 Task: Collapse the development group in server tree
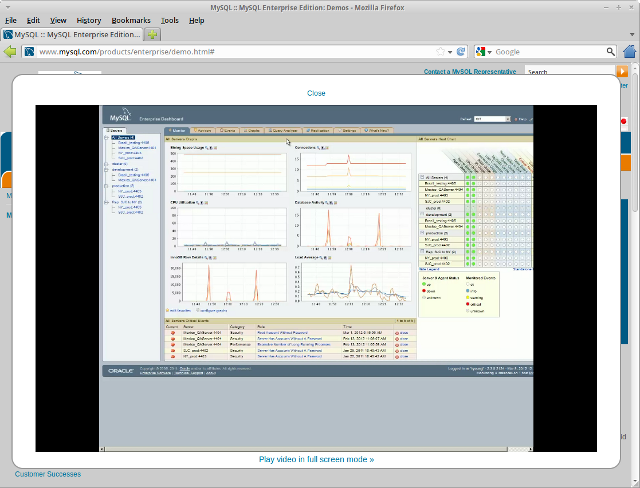coord(106,169)
